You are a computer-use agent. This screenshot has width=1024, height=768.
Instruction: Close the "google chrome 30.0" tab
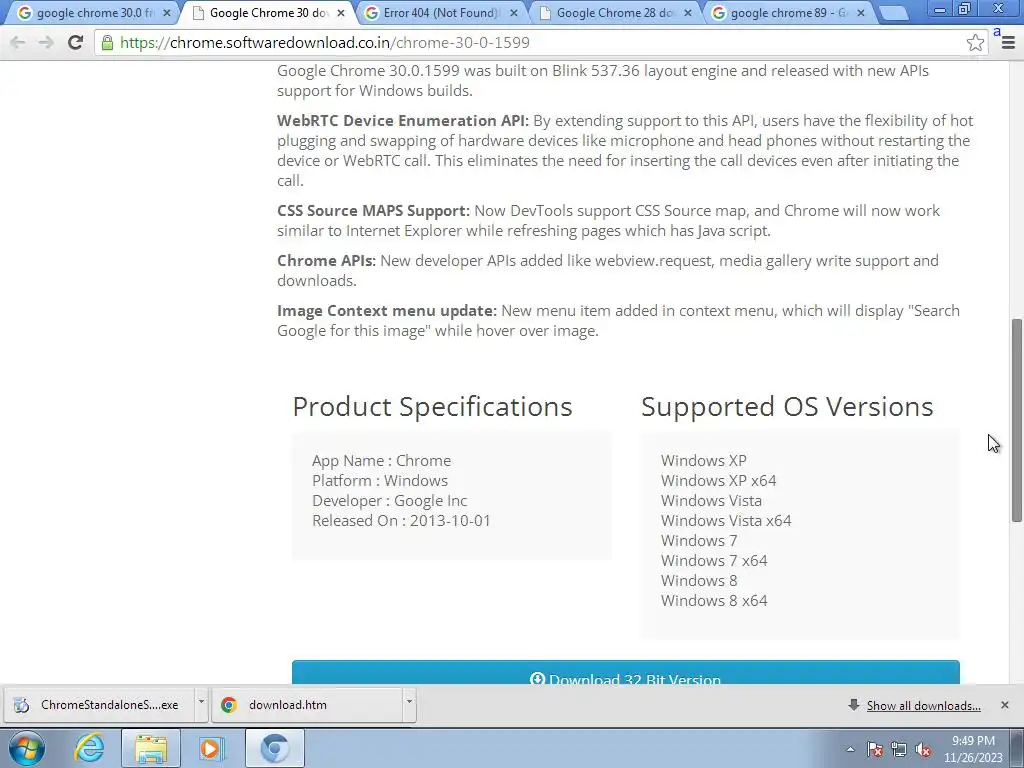167,12
